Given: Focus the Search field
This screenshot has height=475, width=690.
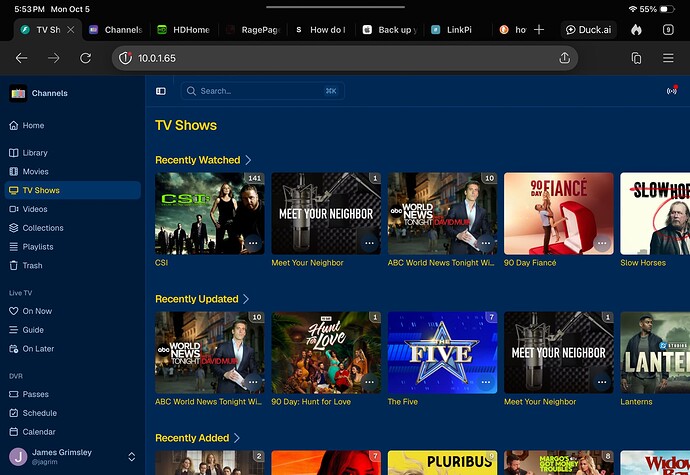Looking at the screenshot, I should click(x=263, y=91).
